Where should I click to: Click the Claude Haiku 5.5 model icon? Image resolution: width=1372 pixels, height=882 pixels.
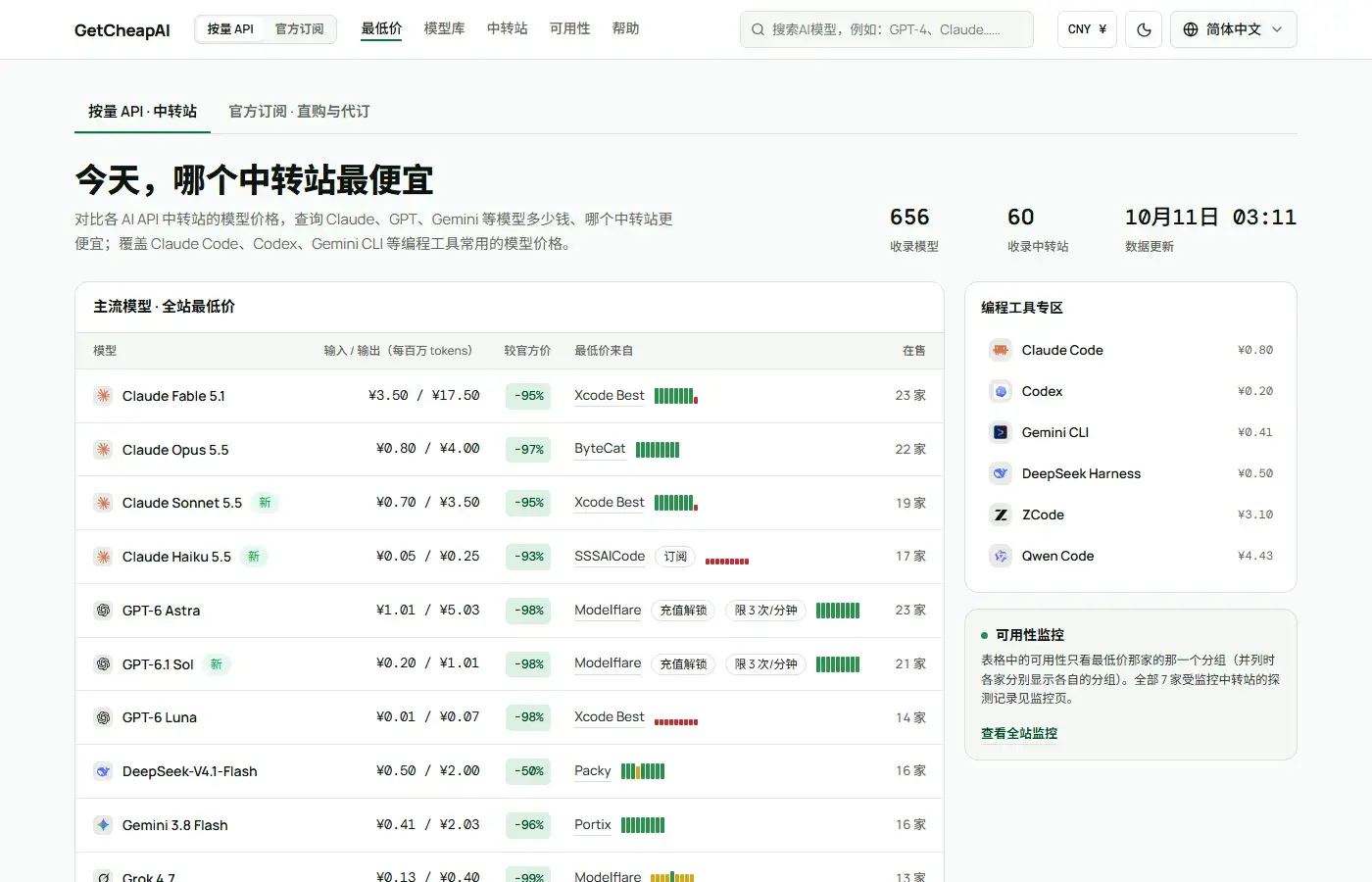point(103,557)
